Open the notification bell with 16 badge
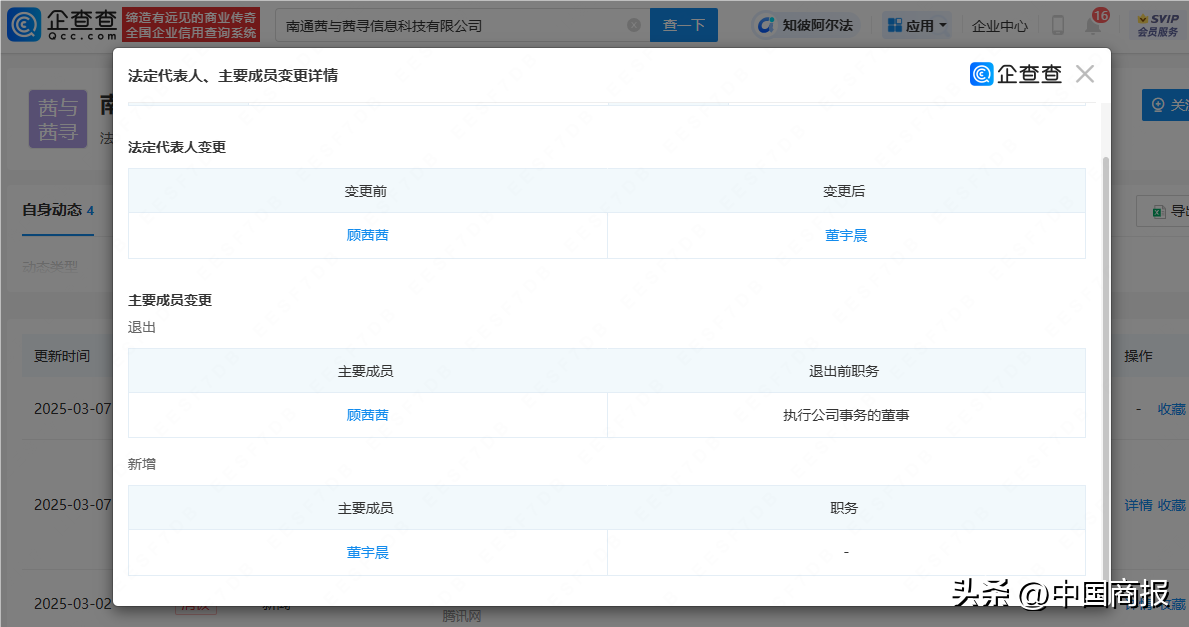 pos(1093,26)
